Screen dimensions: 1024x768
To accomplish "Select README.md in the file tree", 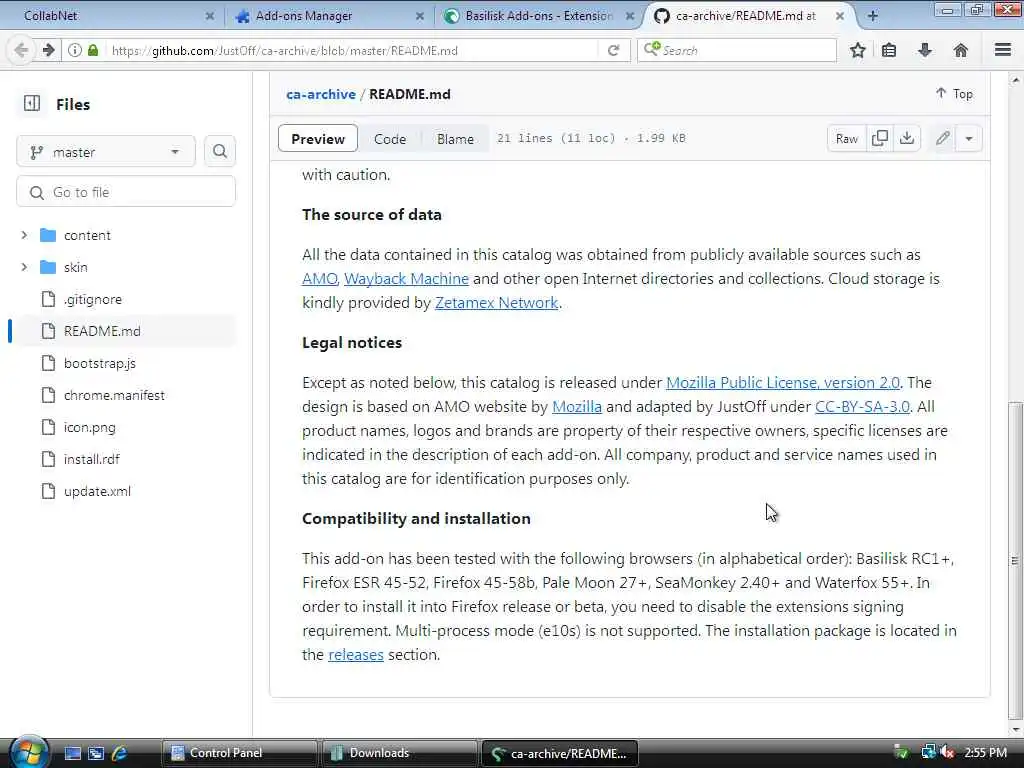I will click(102, 331).
